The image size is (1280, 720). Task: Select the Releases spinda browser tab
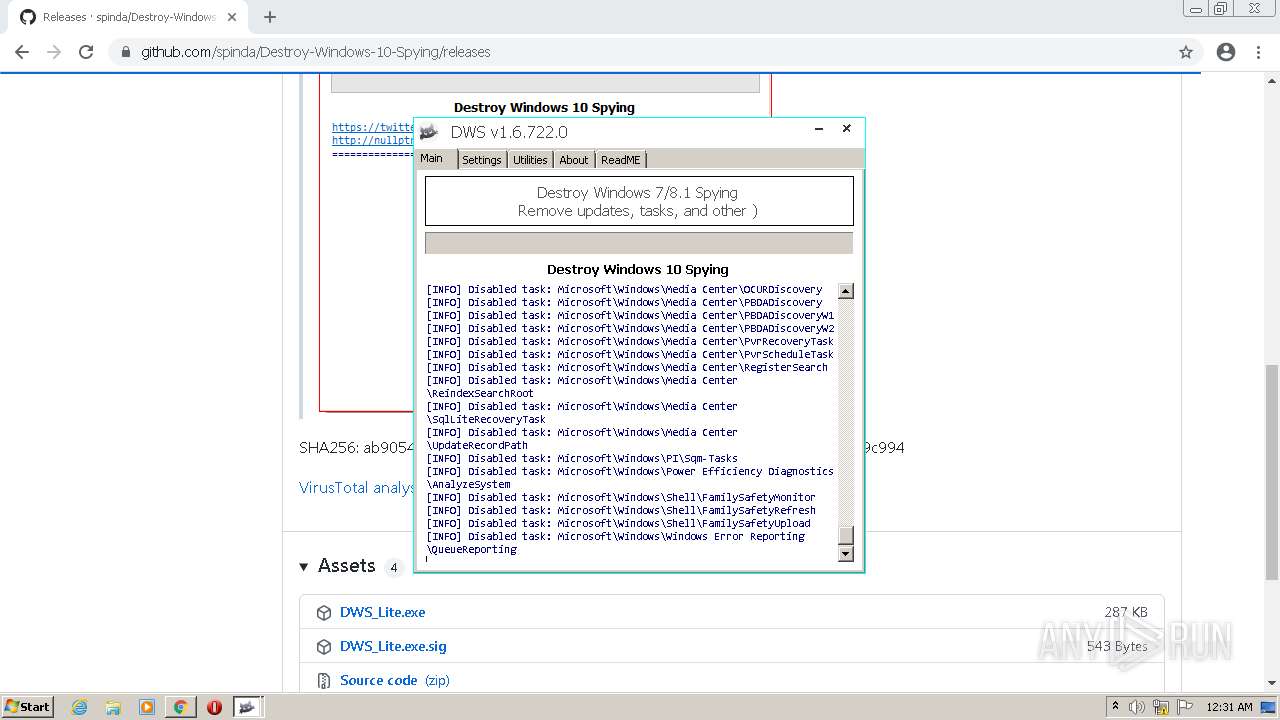[x=128, y=17]
